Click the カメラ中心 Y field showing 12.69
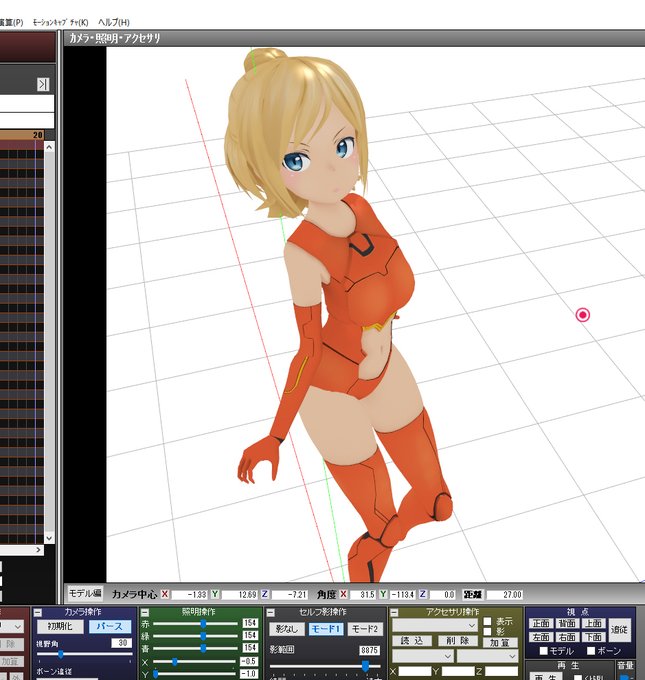 coord(240,595)
